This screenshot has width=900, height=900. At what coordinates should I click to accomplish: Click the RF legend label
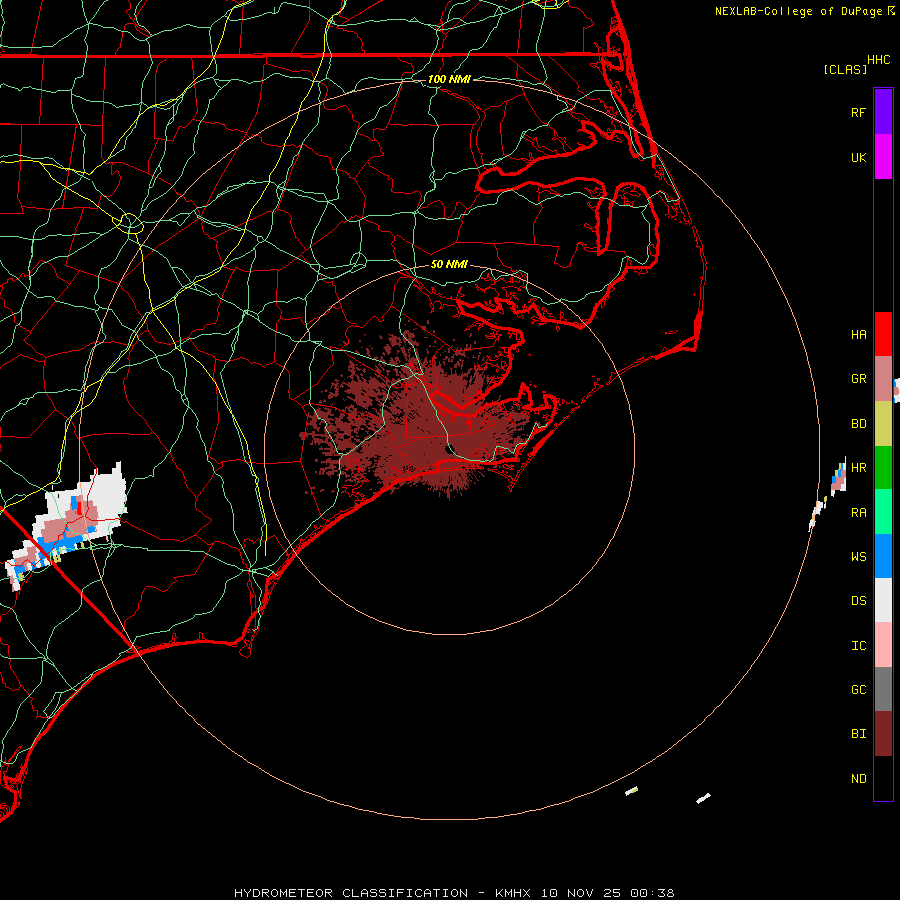(858, 112)
